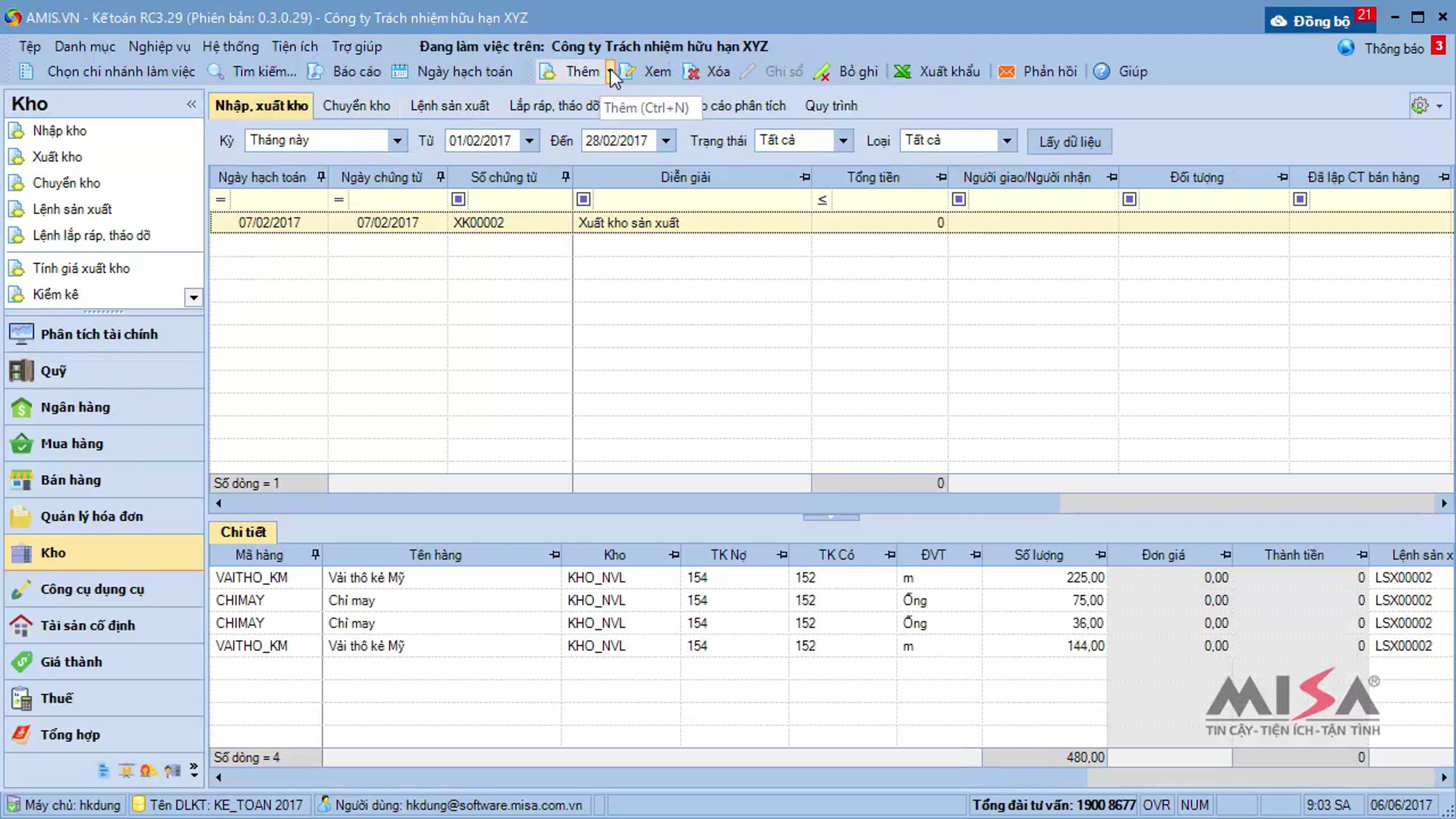Screen dimensions: 1456x819
Task: Open Tính giá xuất kho in the sidebar
Action: click(x=81, y=268)
